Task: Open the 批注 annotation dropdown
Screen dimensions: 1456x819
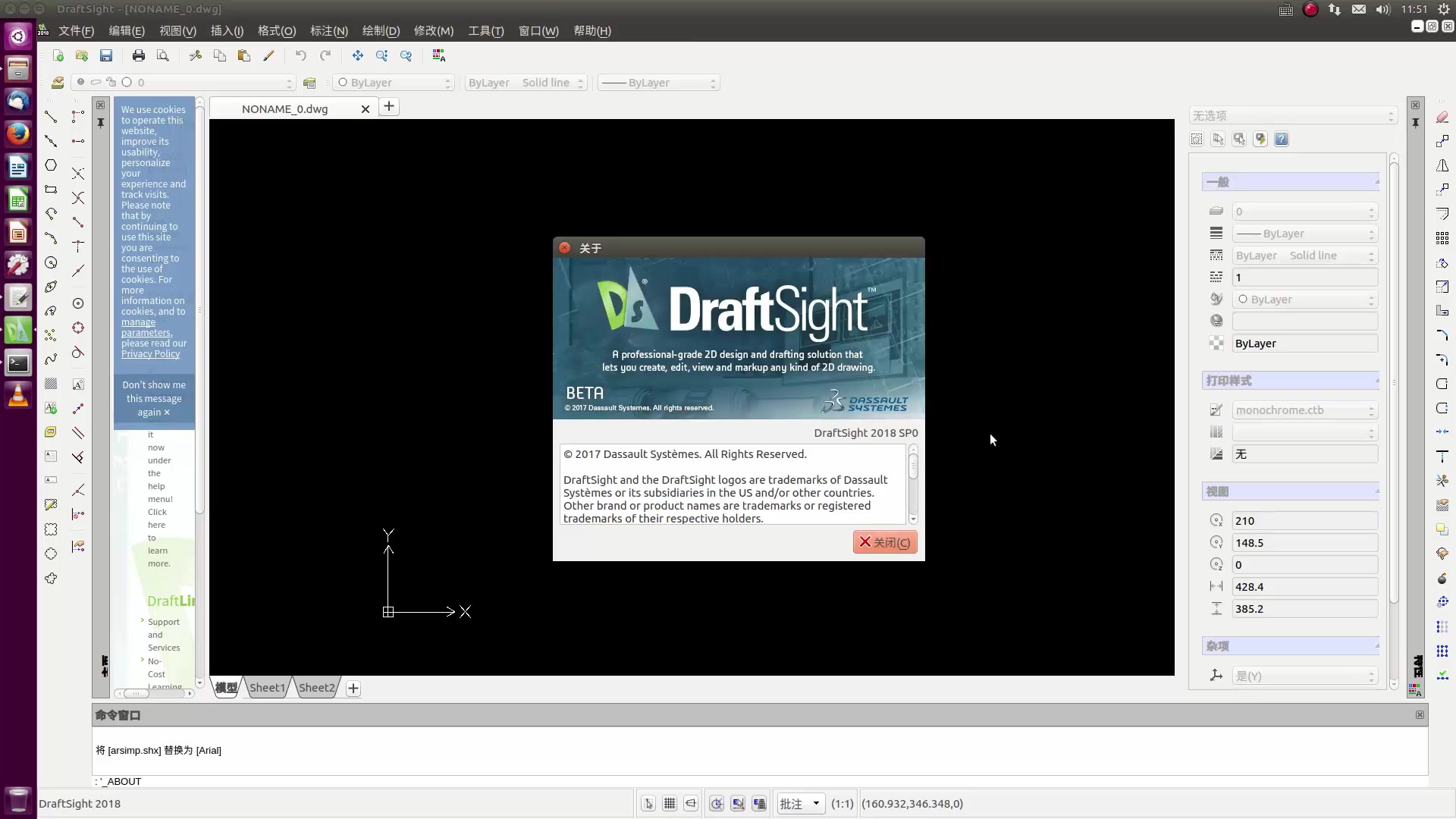Action: 800,804
